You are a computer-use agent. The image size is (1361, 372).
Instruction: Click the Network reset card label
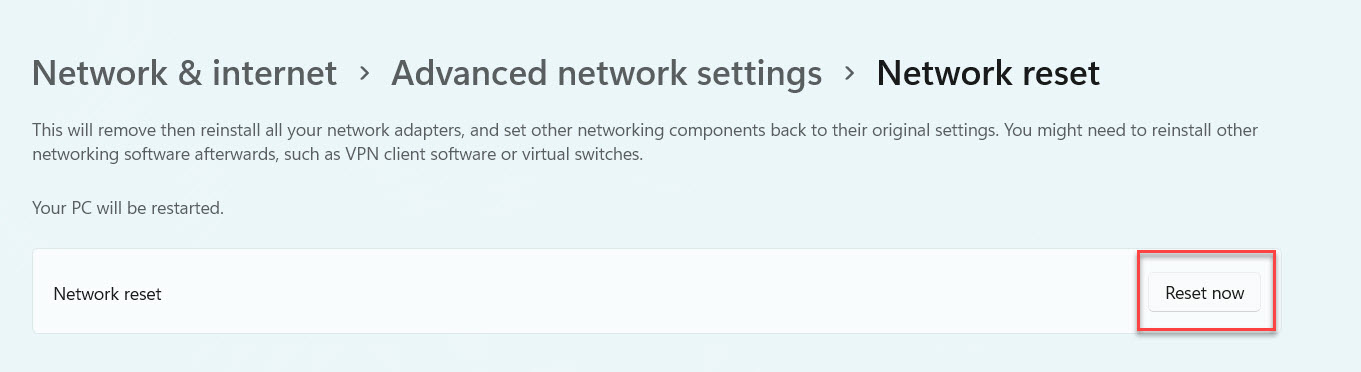[x=107, y=294]
